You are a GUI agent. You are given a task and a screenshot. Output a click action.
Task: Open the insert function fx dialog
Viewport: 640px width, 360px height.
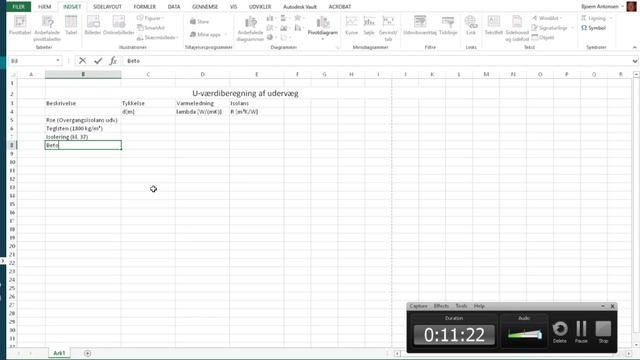coord(113,61)
